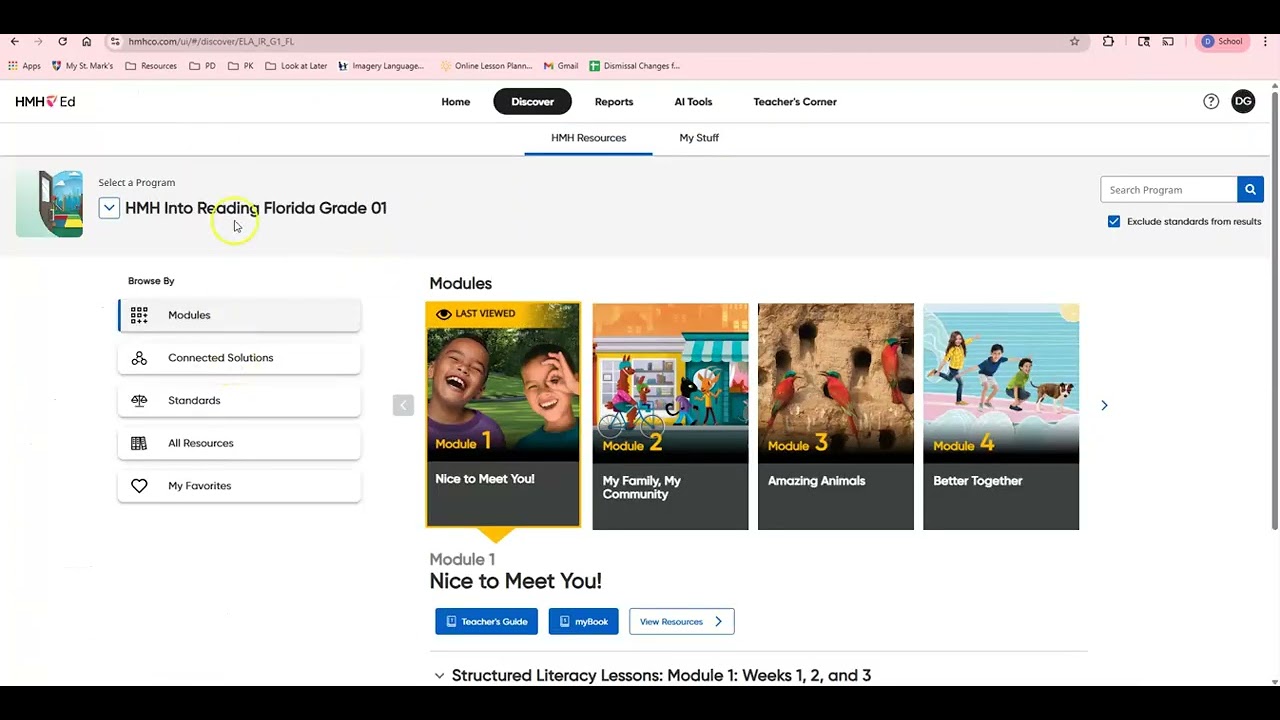Open the My St. Mark's bookmark

tap(82, 66)
